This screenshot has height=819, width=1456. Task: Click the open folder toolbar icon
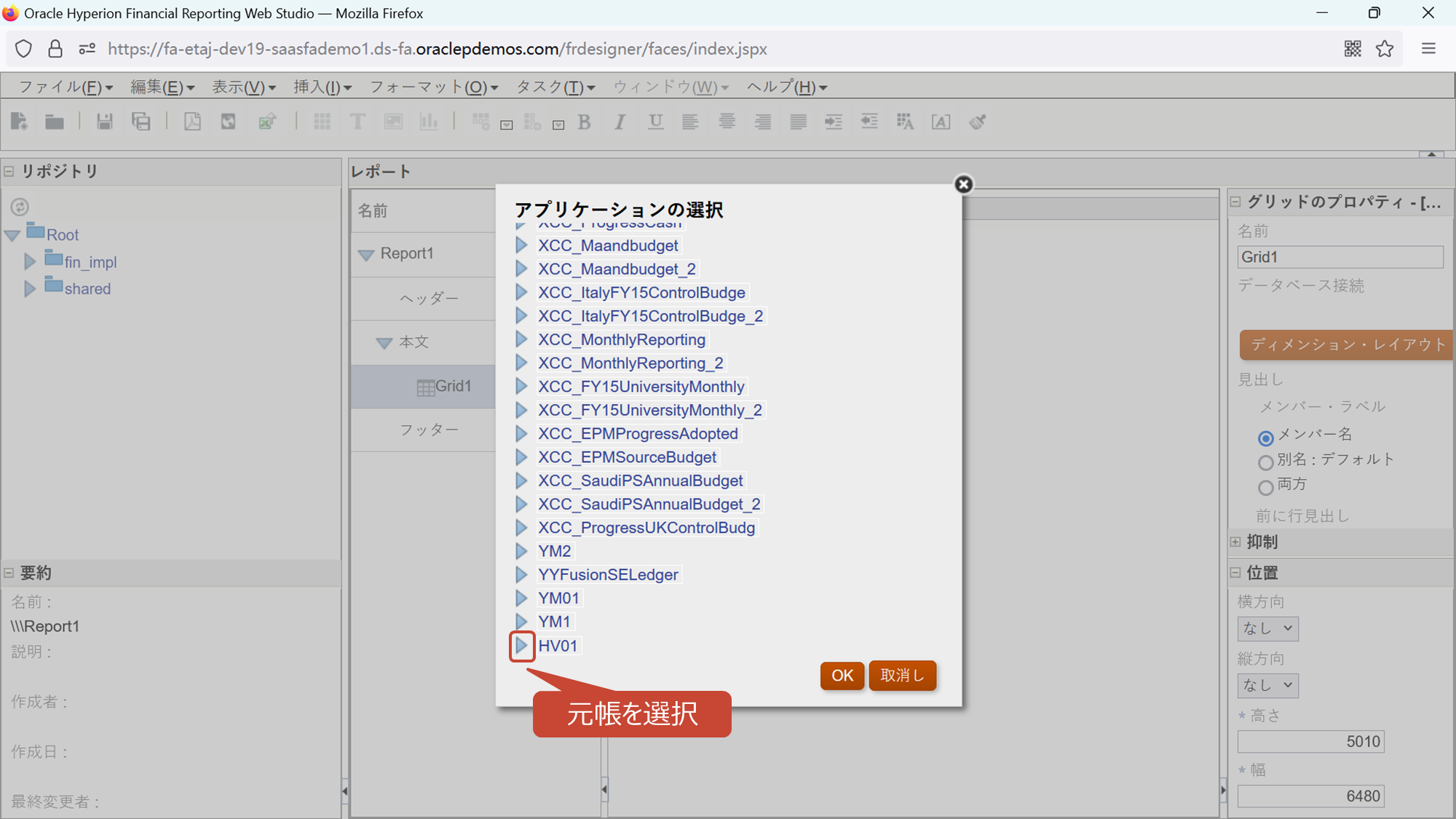[x=55, y=122]
